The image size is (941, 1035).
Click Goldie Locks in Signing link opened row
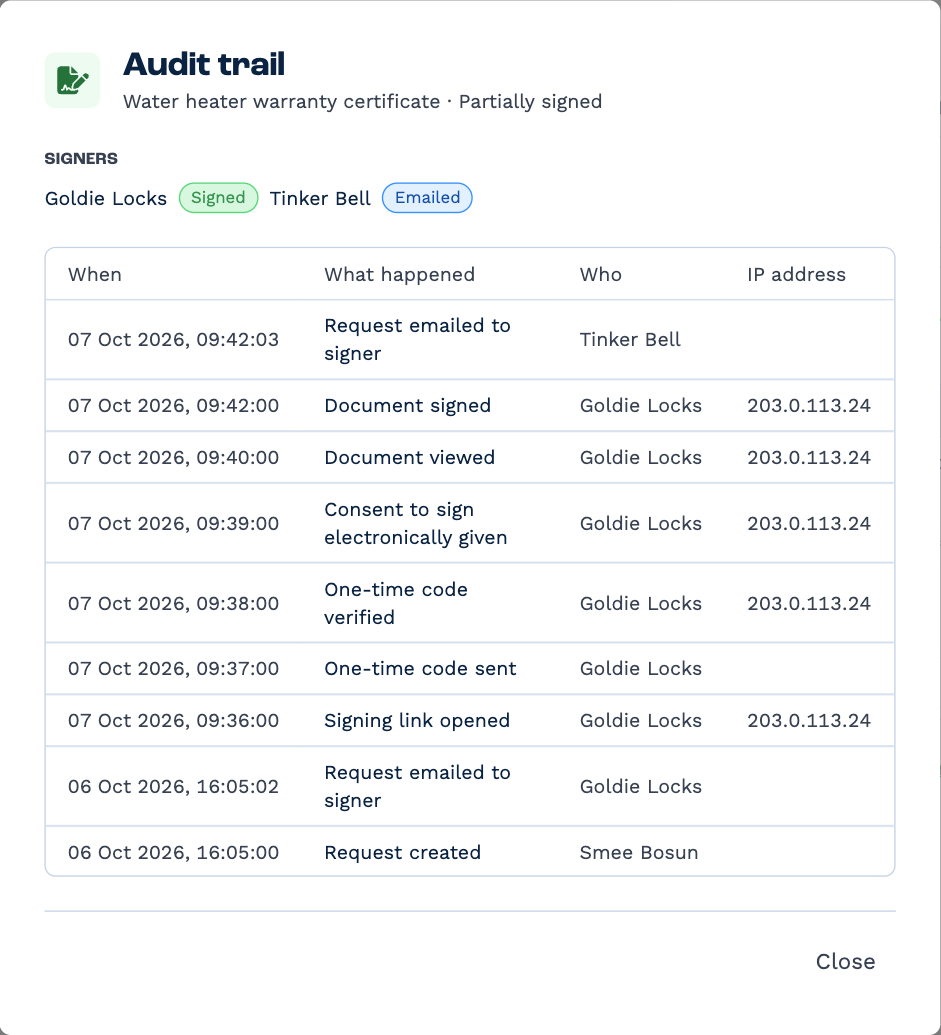point(641,721)
